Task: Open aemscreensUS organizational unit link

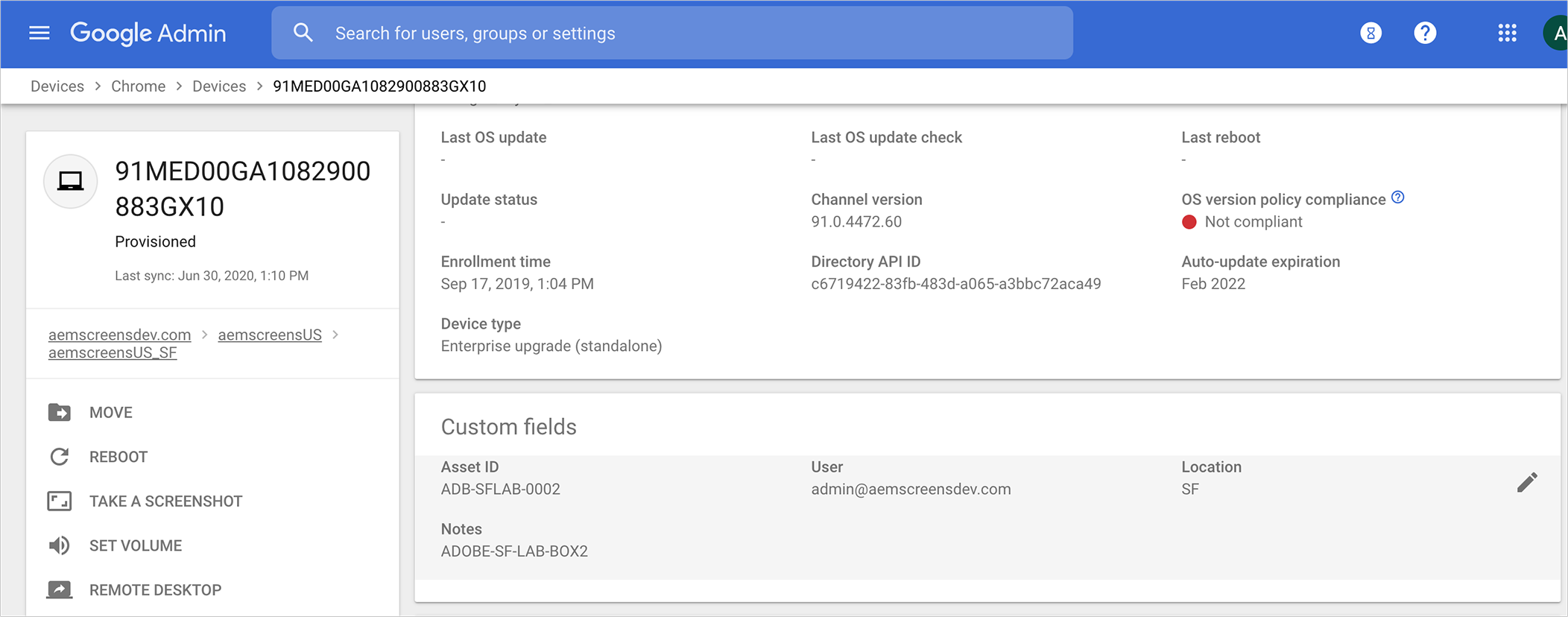Action: click(270, 335)
